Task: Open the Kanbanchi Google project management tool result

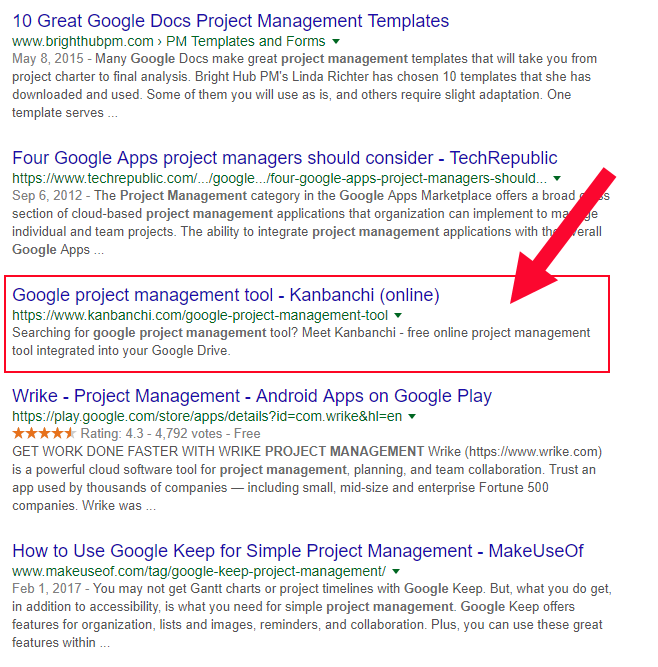Action: (226, 295)
